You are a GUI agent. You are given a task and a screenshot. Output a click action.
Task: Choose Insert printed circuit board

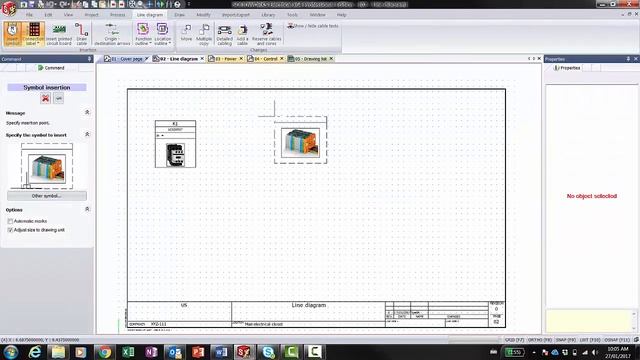[59, 34]
